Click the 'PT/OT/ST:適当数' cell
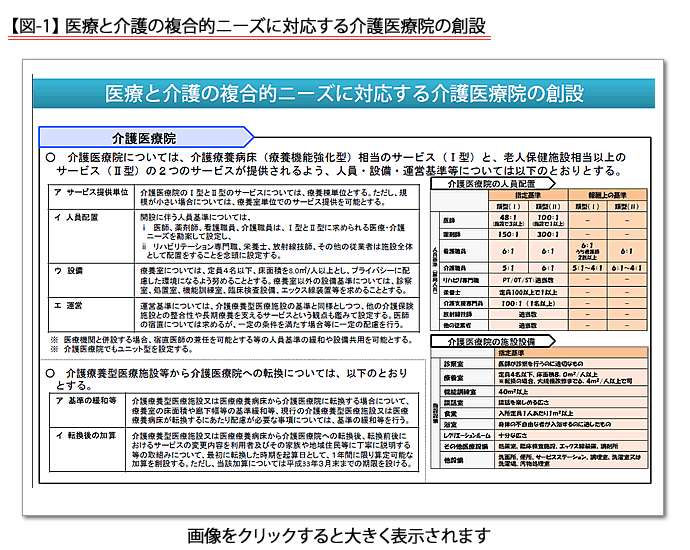Screen dimensions: 690x550 [528, 280]
